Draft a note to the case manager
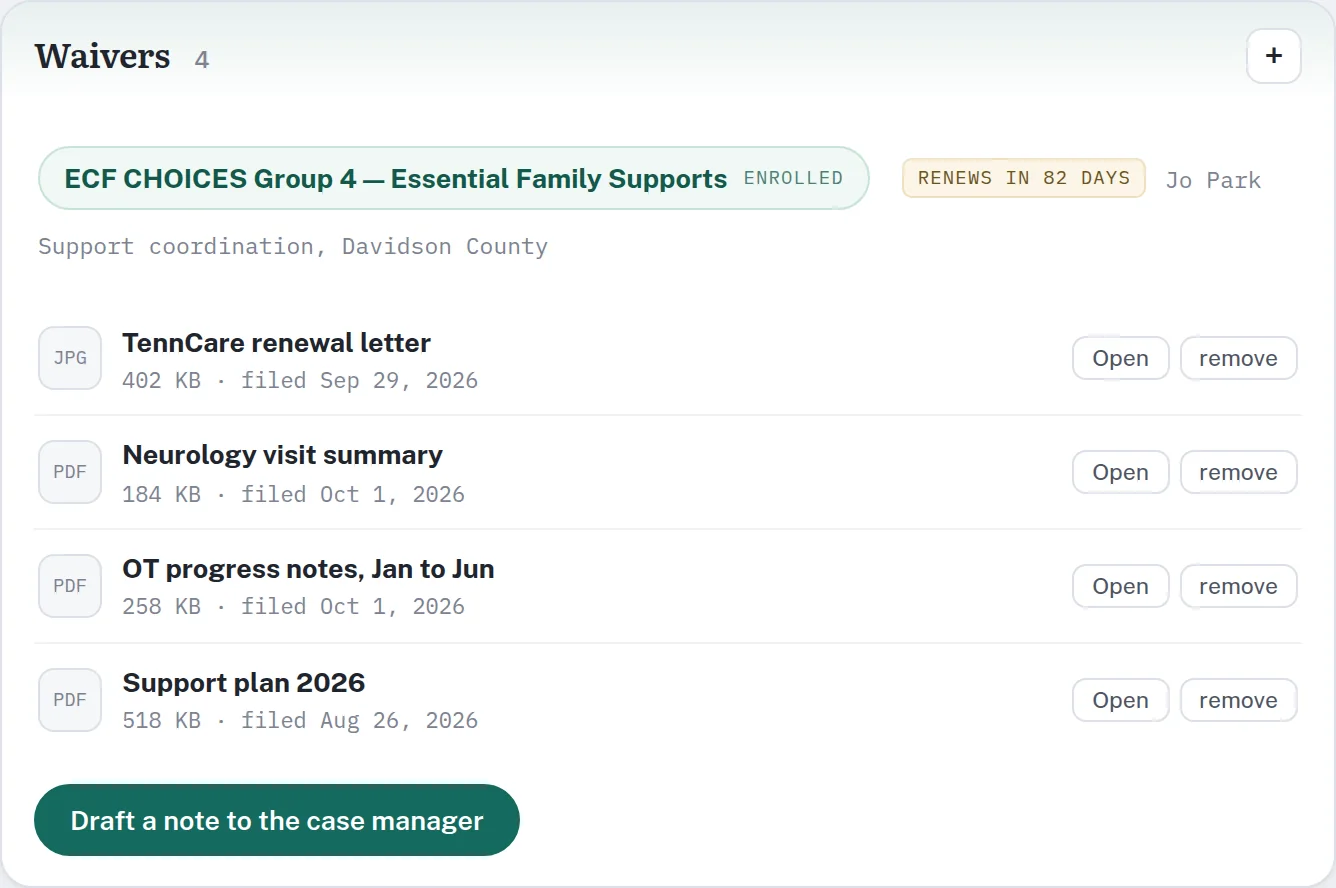Screen dimensions: 1336x888 pyautogui.click(x=277, y=820)
